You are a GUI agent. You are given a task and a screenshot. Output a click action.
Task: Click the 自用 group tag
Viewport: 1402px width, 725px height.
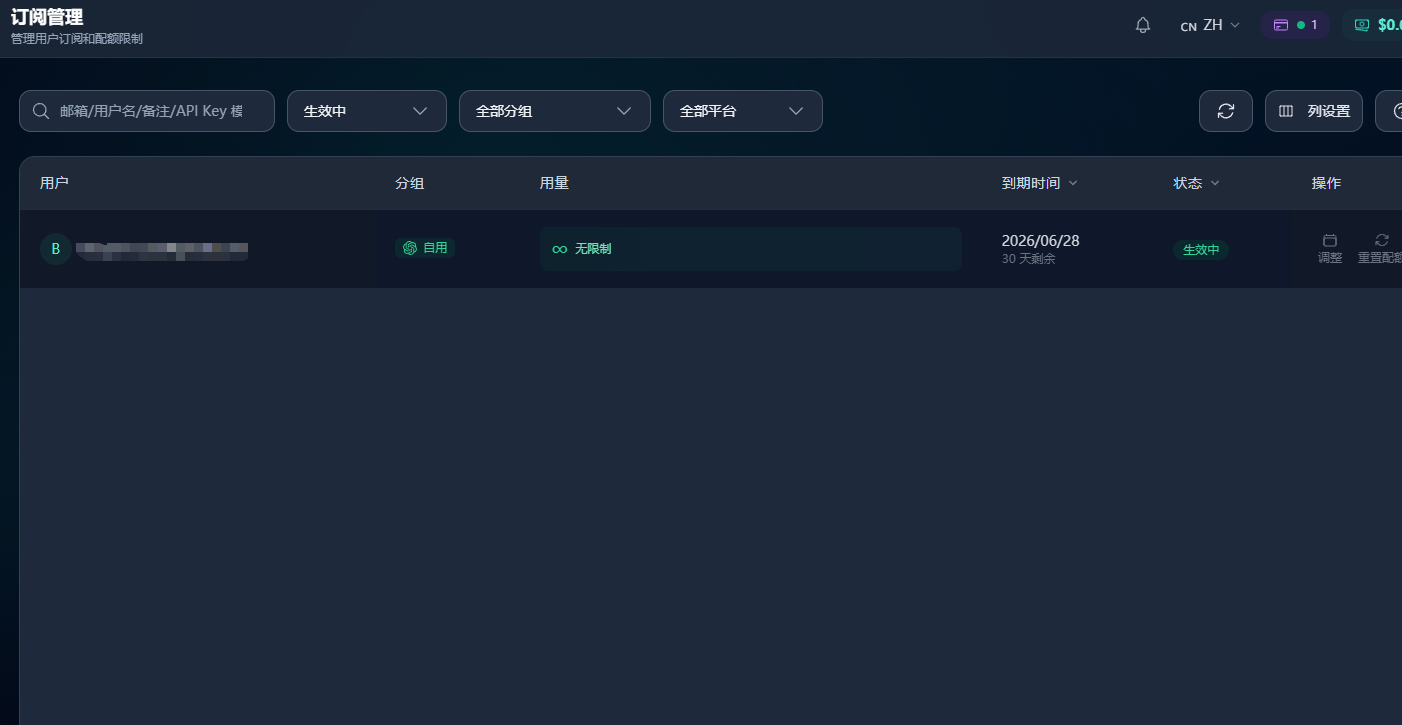click(x=425, y=248)
